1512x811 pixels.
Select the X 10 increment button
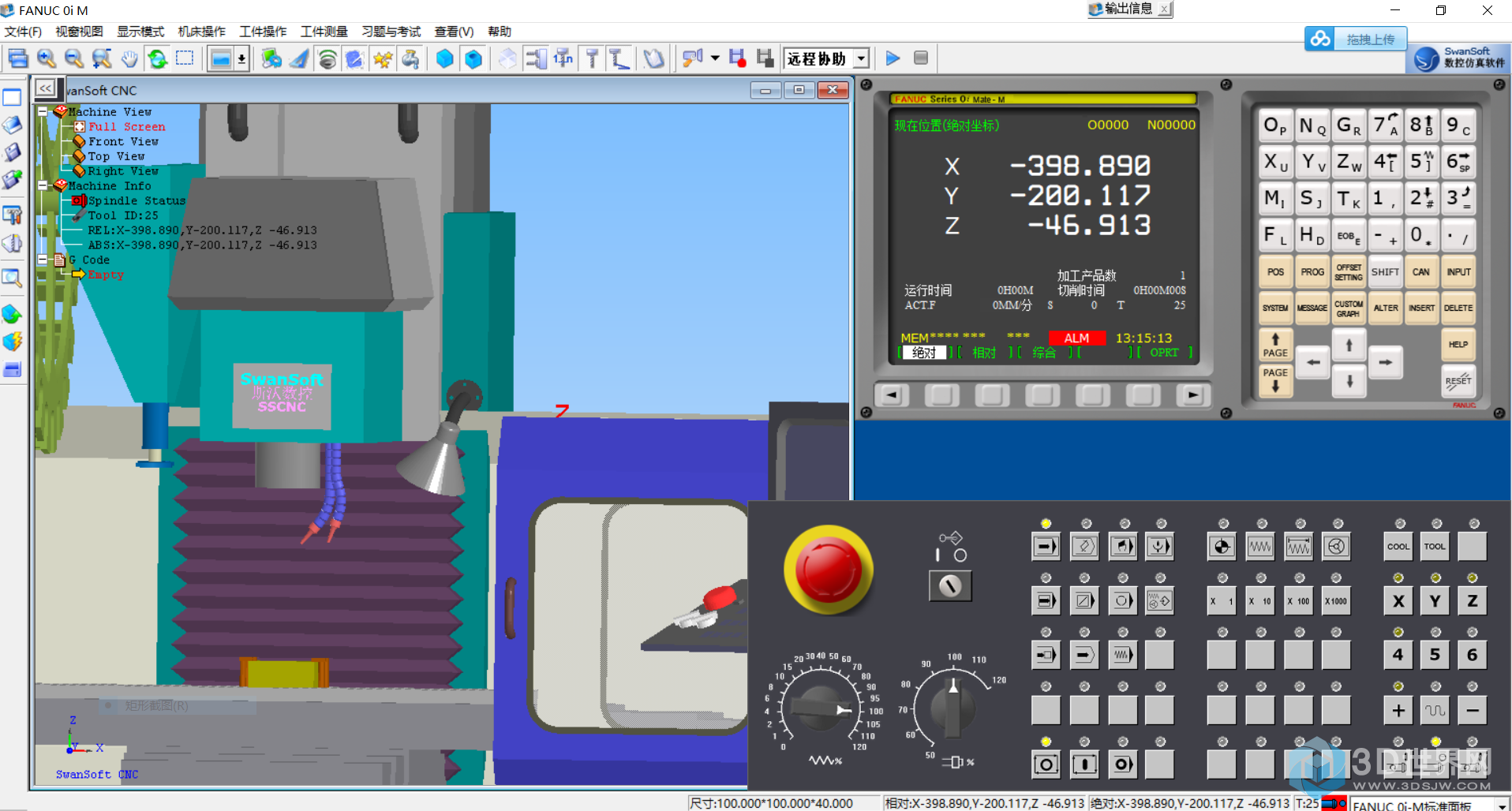tap(1260, 600)
